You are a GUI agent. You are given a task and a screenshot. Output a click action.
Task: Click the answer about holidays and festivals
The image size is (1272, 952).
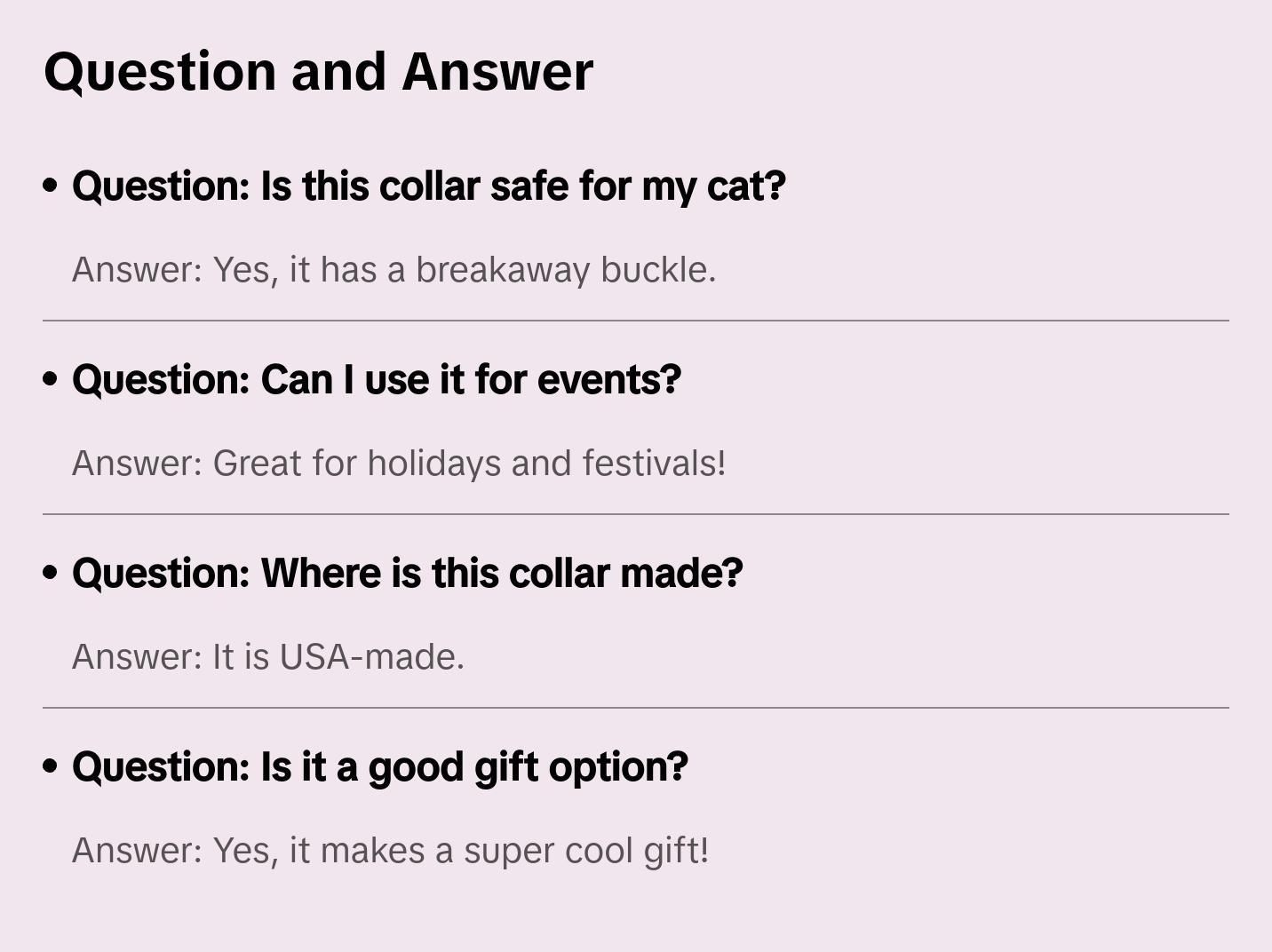[399, 464]
